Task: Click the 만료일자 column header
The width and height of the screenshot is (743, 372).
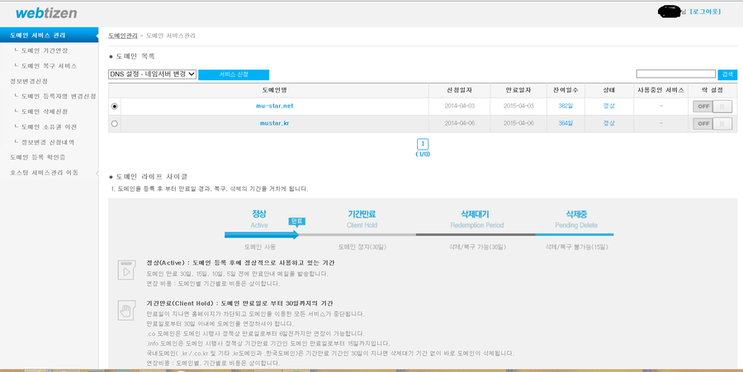Action: 518,90
